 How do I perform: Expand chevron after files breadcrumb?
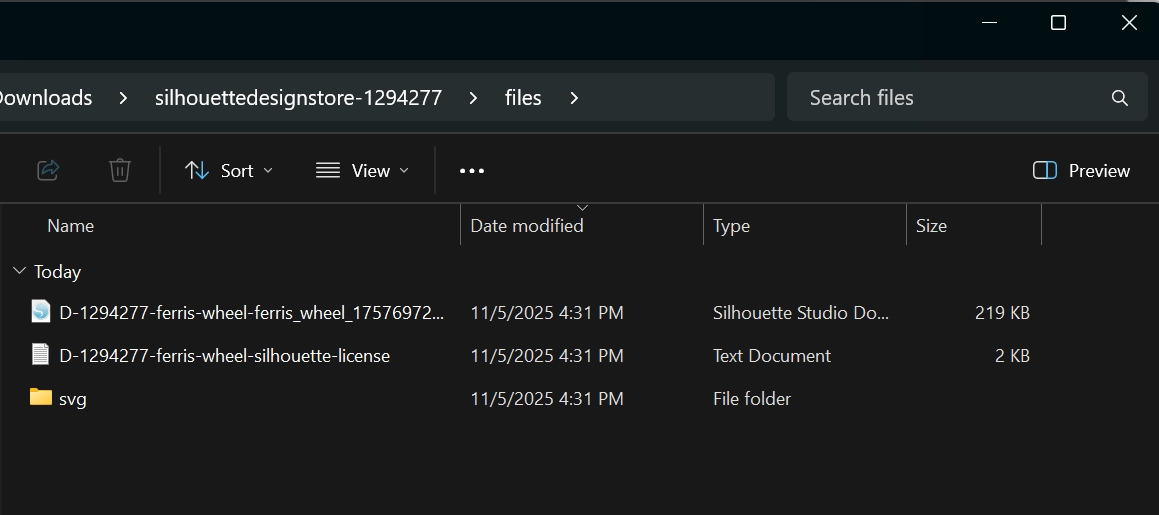(x=574, y=98)
